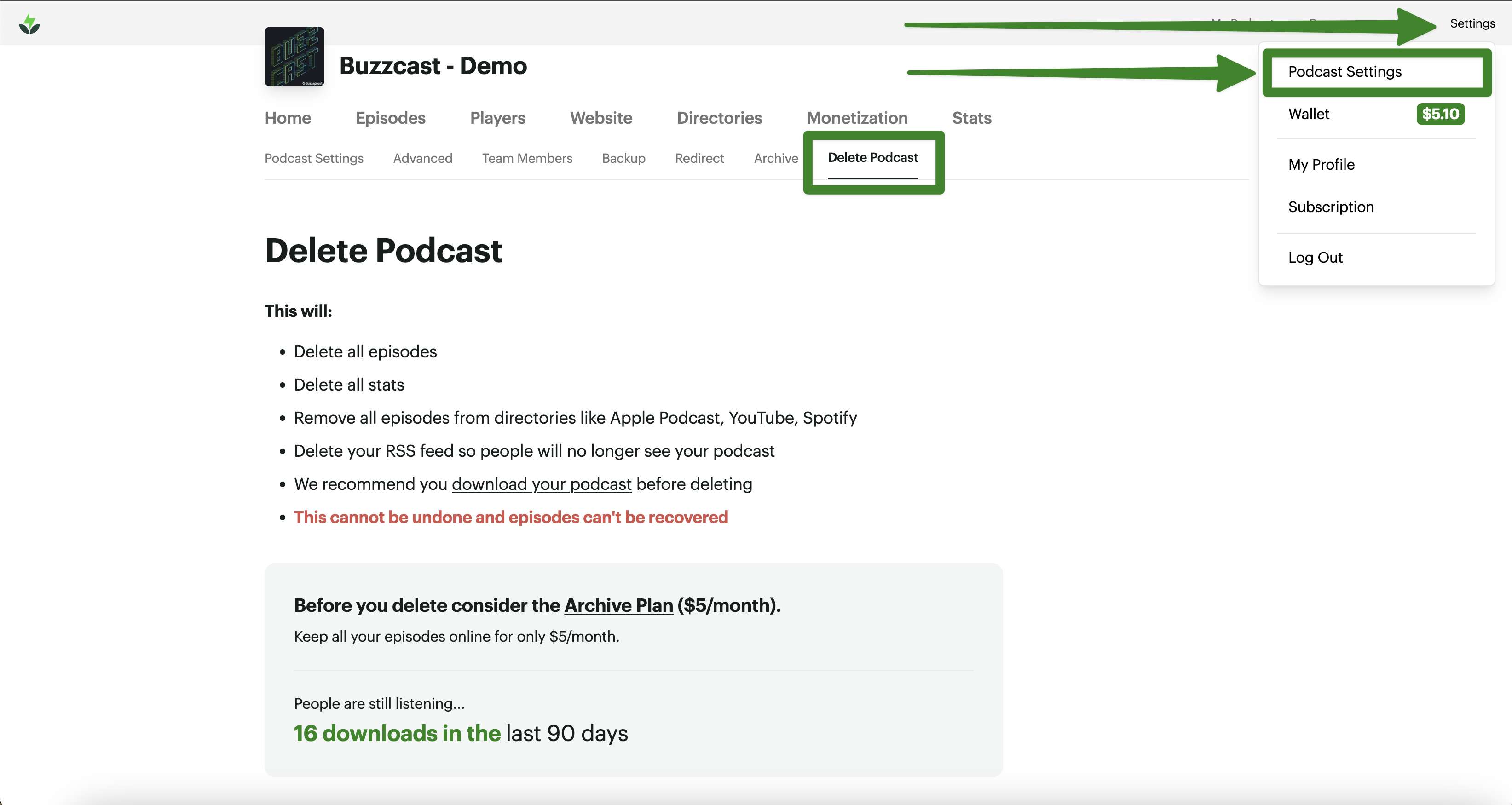Switch to the Home tab
1512x805 pixels.
pyautogui.click(x=288, y=118)
